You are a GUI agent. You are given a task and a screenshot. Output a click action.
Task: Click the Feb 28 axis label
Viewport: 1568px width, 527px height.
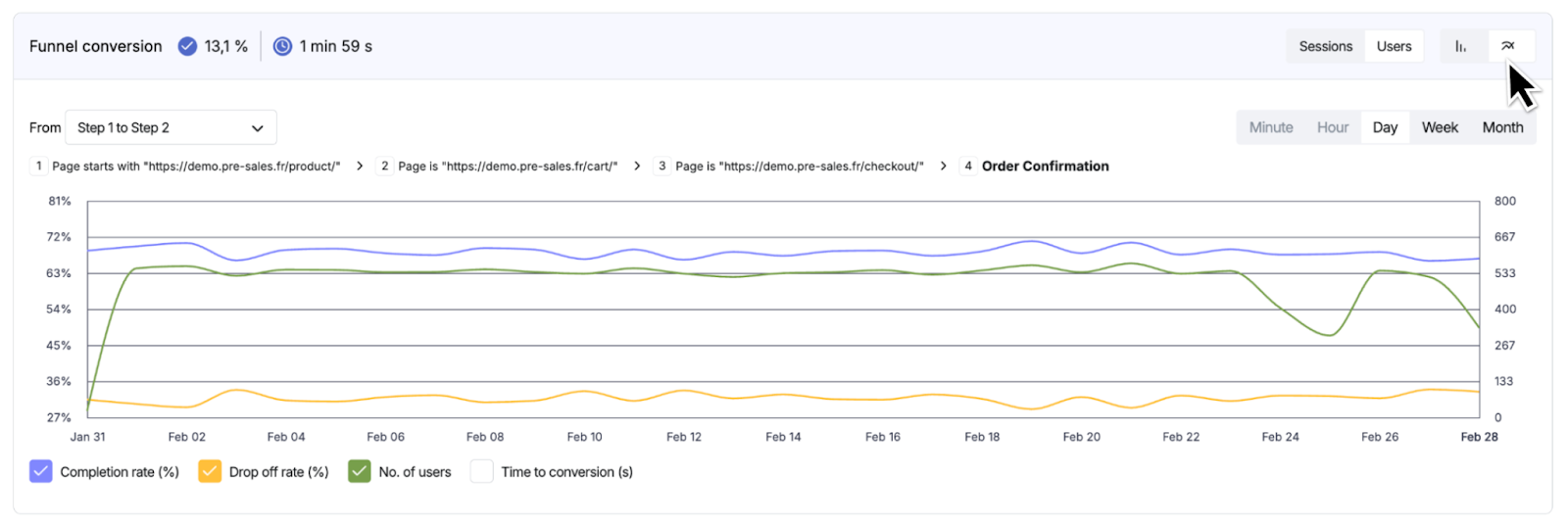(1479, 437)
